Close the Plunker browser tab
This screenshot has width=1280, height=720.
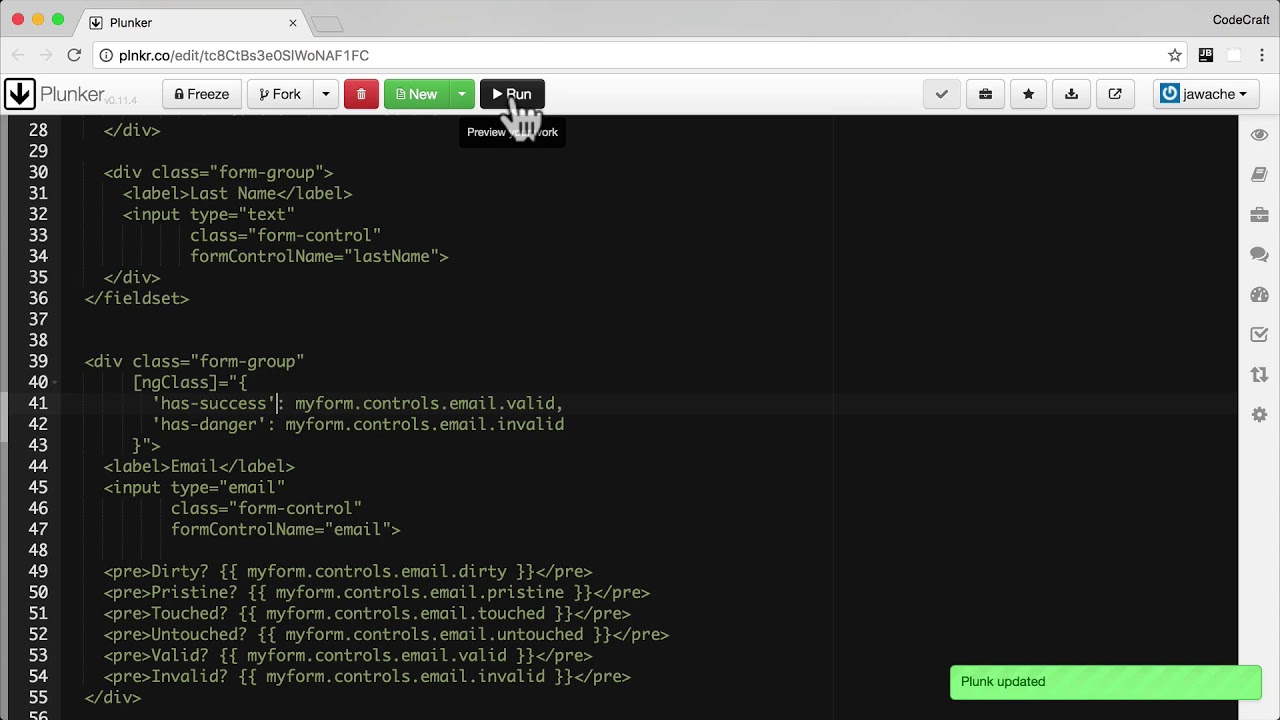tap(293, 22)
